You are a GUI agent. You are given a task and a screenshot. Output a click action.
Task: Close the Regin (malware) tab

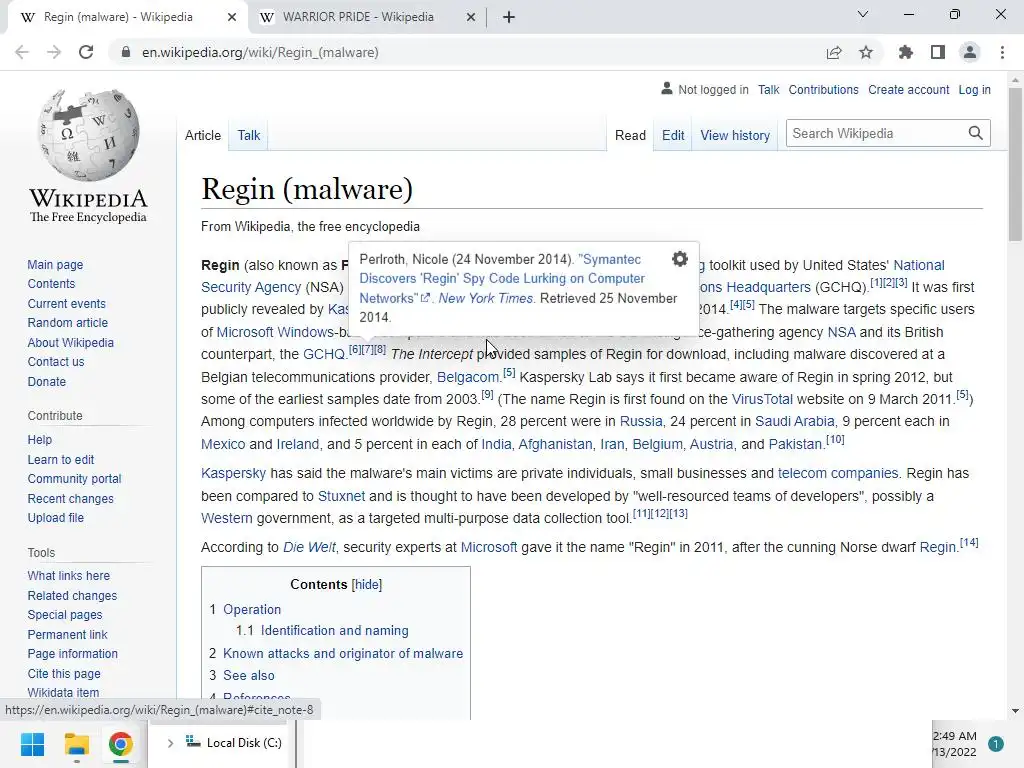click(232, 17)
